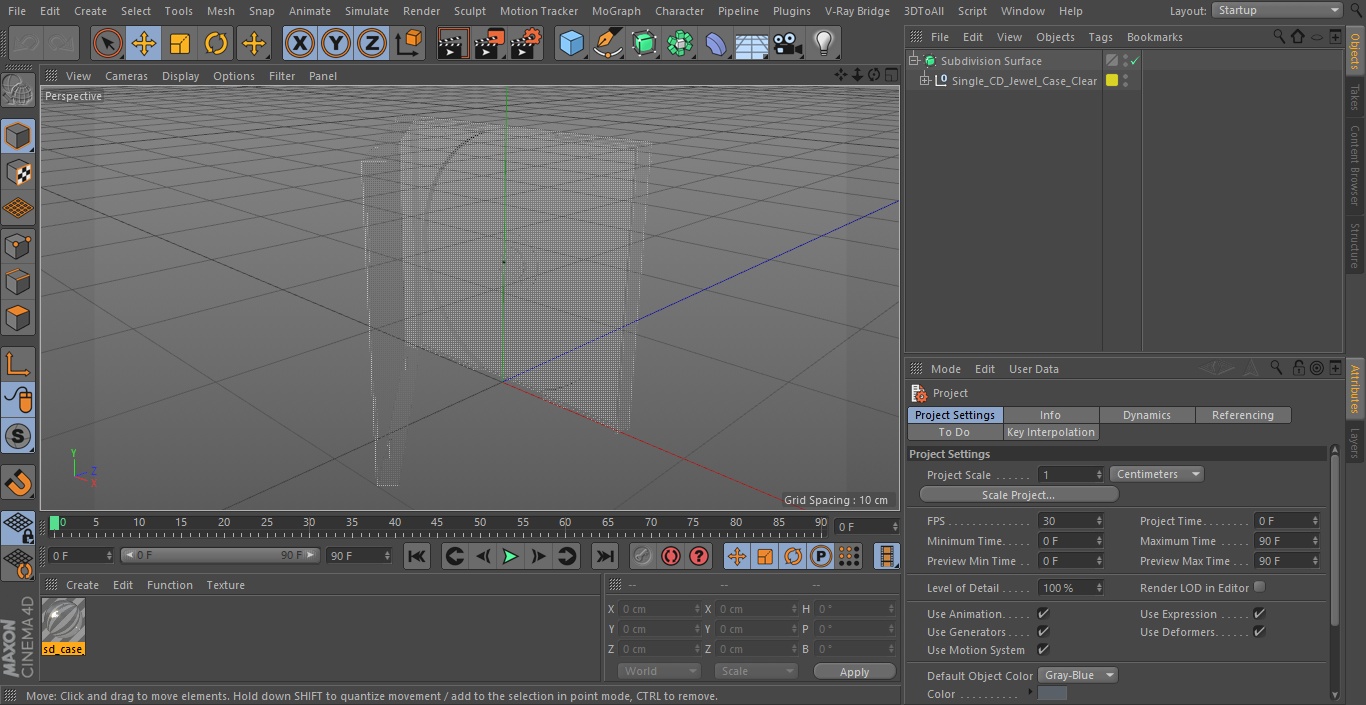The image size is (1366, 705).
Task: Toggle Use Animation checkbox
Action: pyautogui.click(x=1043, y=614)
